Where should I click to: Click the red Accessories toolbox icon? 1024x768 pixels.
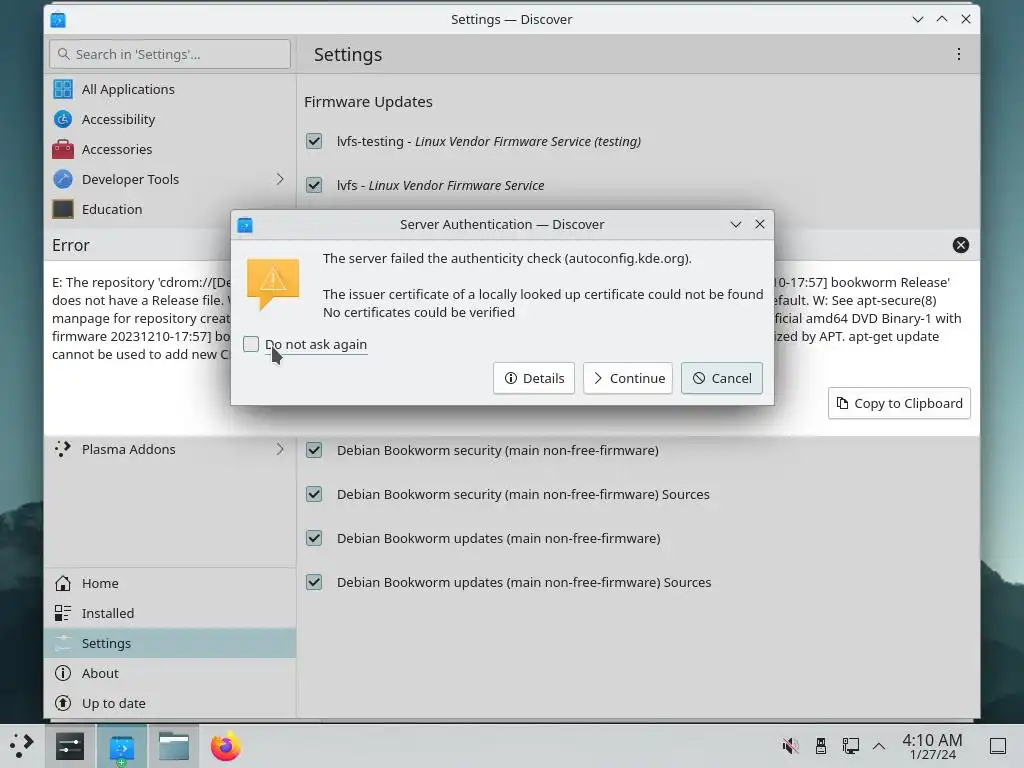63,149
